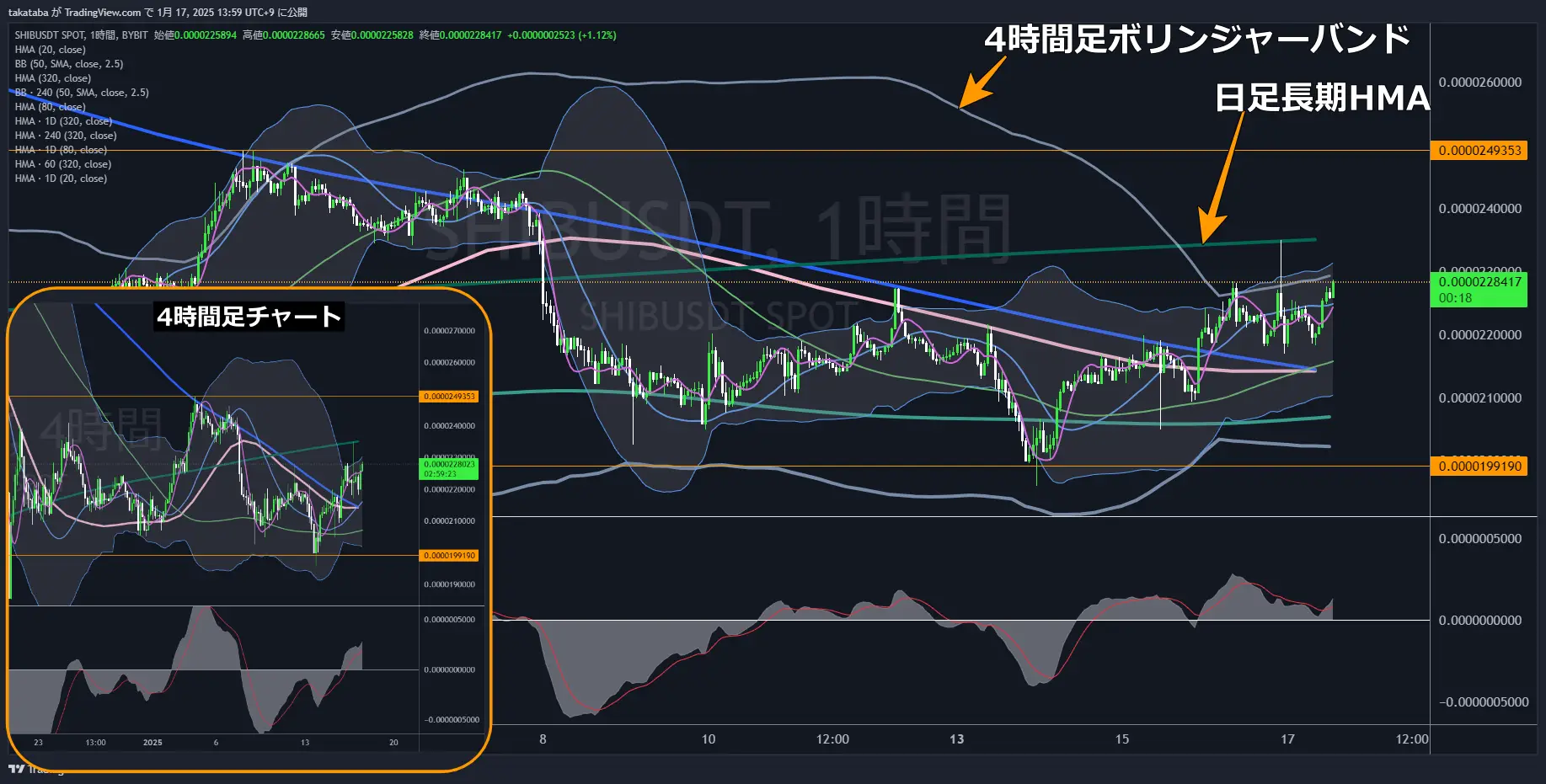Select the HMA (80, close) indicator row
1546x784 pixels.
(51, 107)
